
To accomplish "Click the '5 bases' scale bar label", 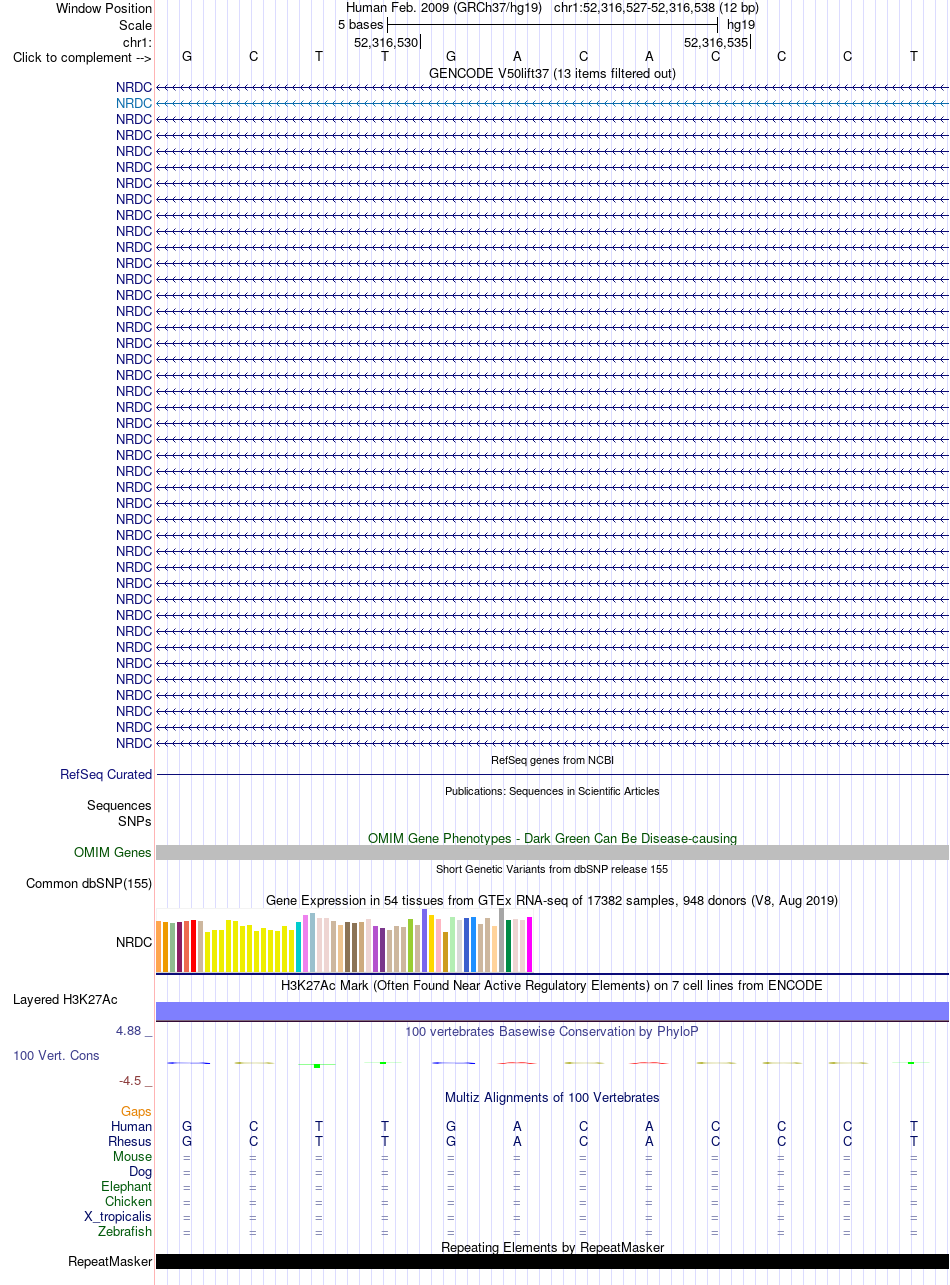I will tap(361, 24).
